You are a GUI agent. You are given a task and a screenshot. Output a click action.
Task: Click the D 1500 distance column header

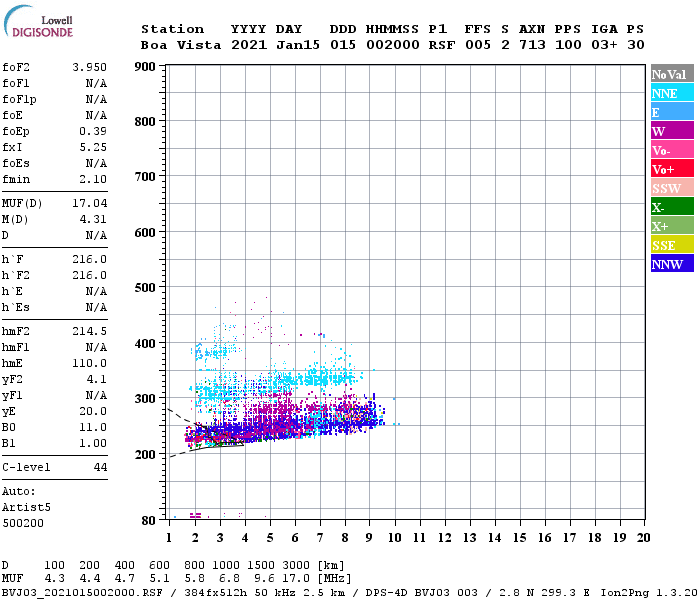pyautogui.click(x=261, y=565)
